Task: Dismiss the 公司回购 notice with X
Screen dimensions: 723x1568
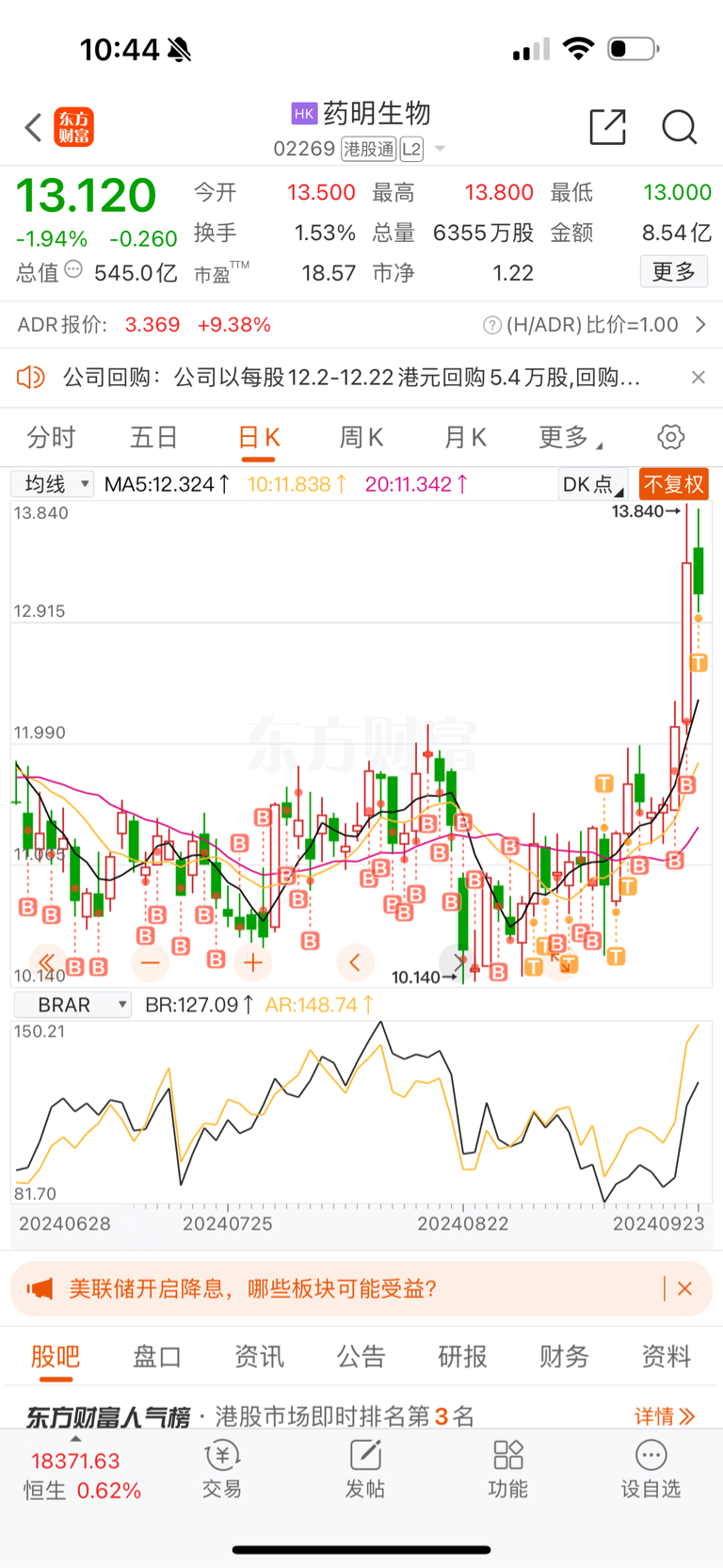Action: click(698, 378)
